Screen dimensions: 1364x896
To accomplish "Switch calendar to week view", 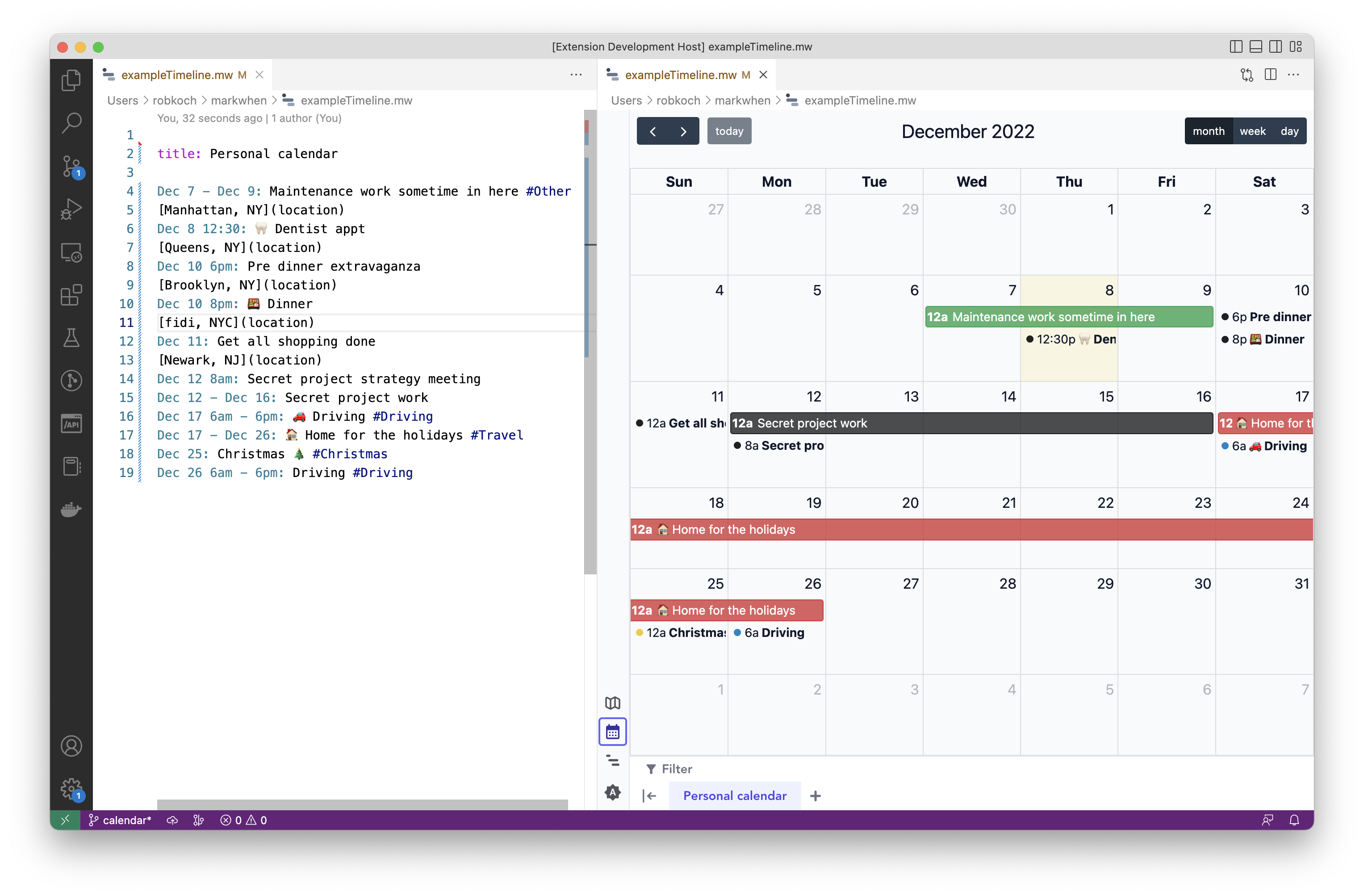I will (x=1252, y=131).
